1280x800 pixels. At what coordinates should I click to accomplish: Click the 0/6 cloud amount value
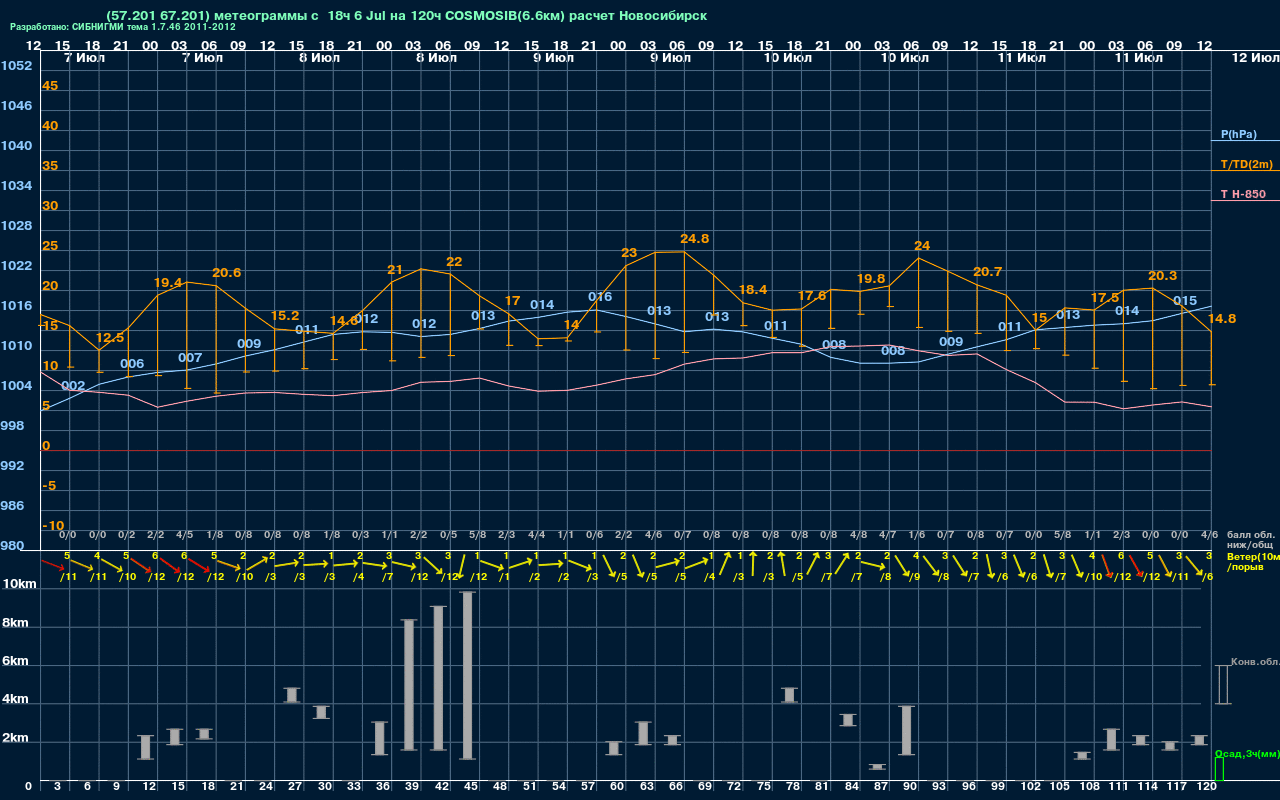pos(595,535)
